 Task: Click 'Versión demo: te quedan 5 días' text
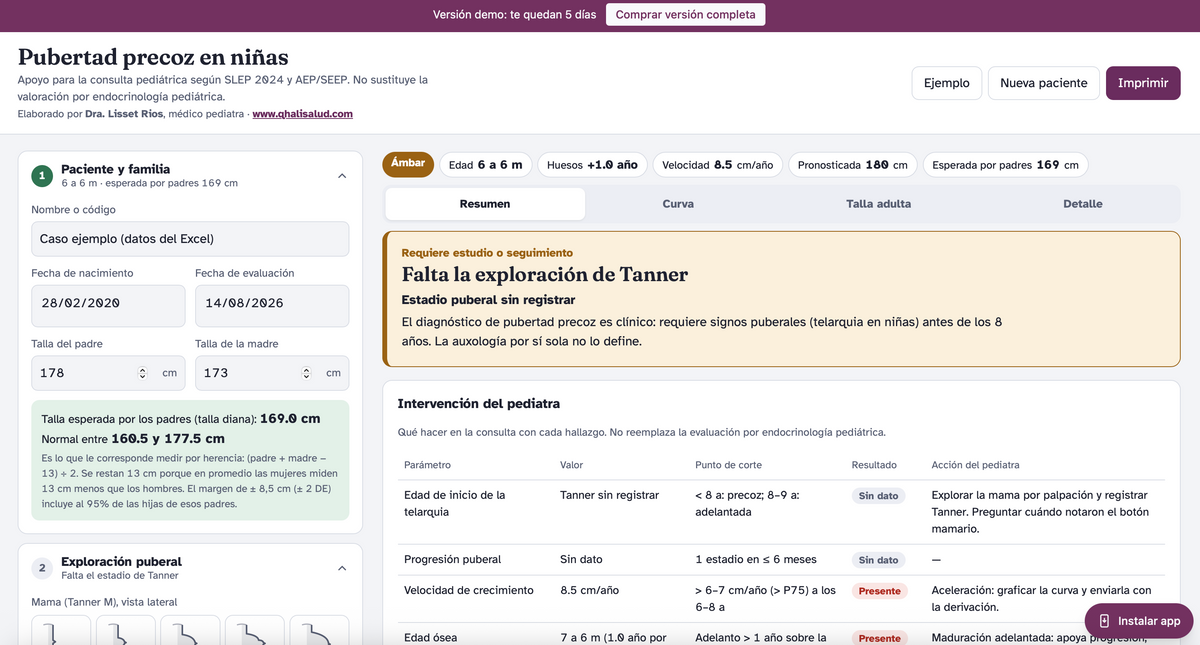514,15
